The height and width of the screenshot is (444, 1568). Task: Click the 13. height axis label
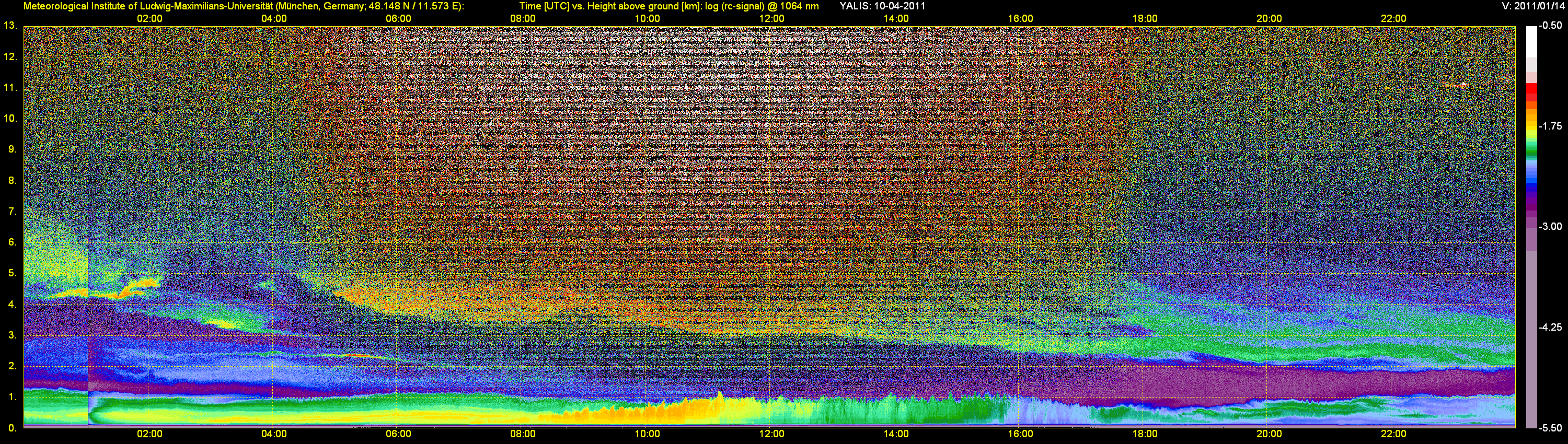click(10, 26)
